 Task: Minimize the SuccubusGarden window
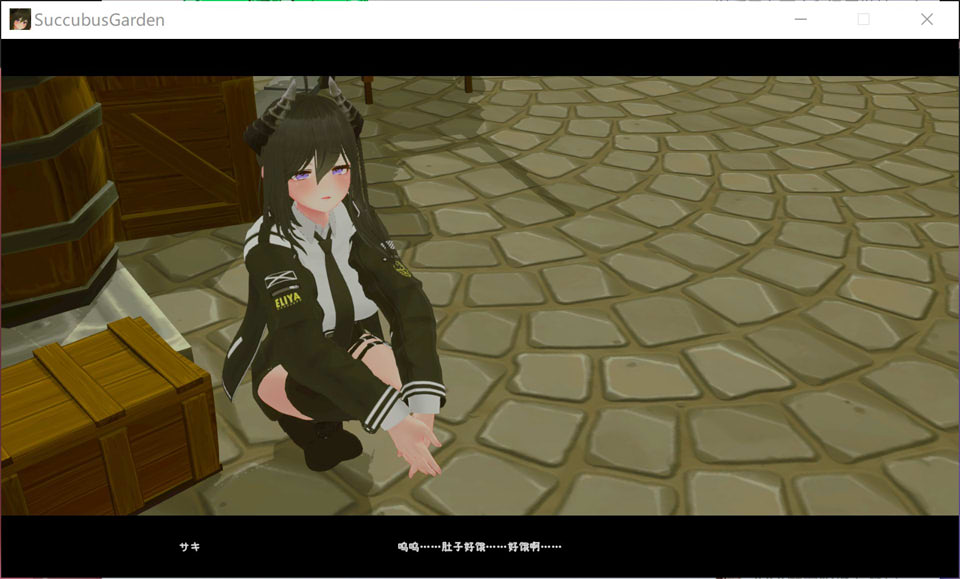800,19
